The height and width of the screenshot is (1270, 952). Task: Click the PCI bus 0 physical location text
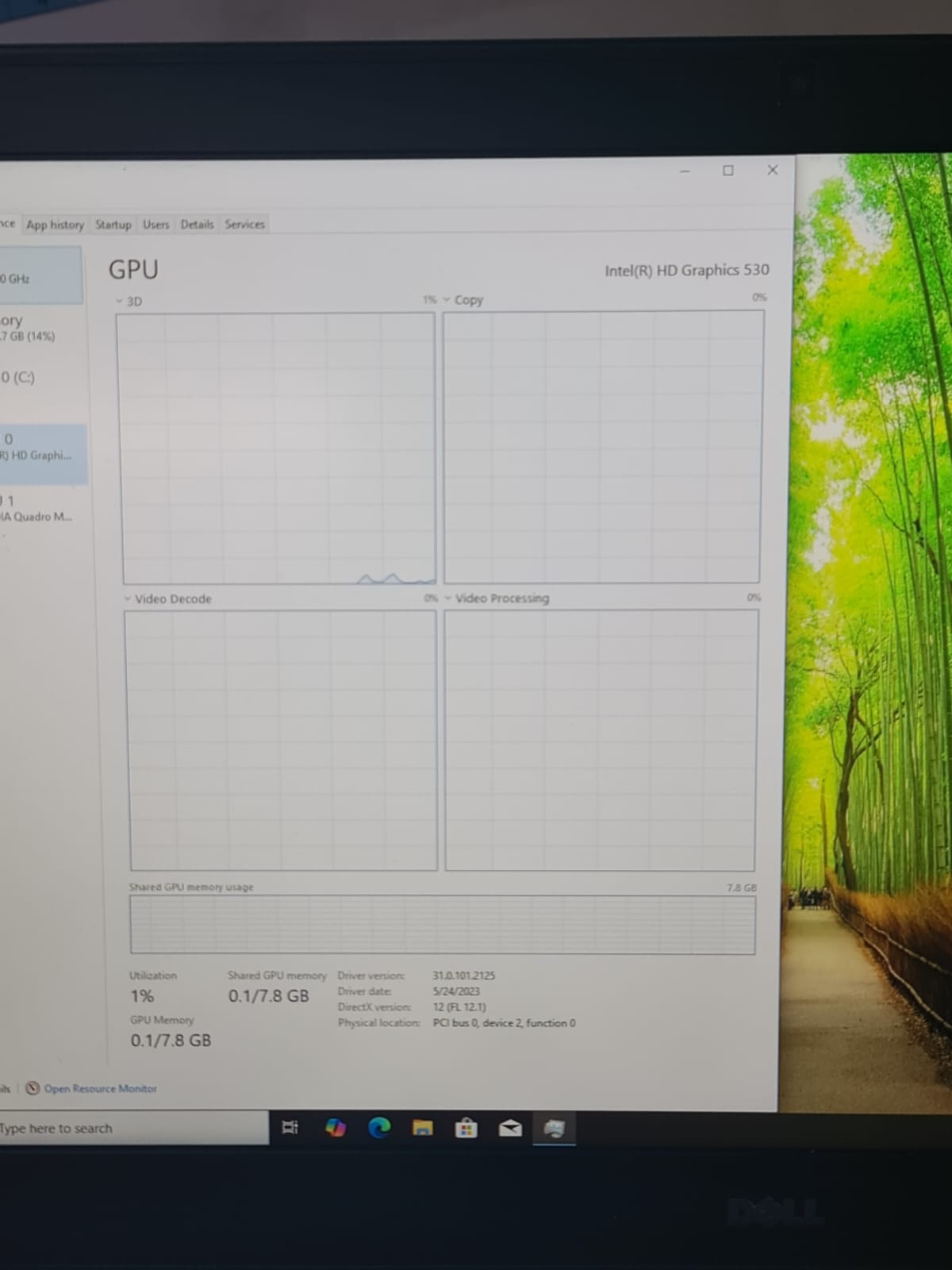pos(505,1023)
